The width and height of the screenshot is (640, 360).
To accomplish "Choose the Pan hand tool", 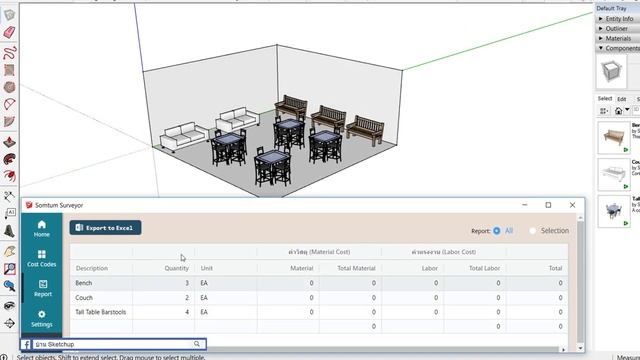I will pyautogui.click(x=9, y=251).
